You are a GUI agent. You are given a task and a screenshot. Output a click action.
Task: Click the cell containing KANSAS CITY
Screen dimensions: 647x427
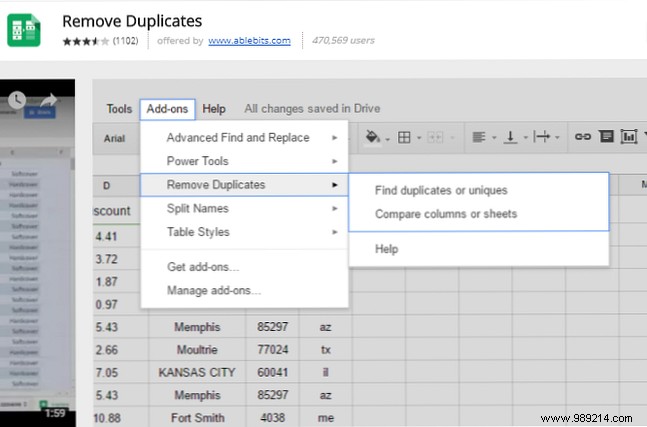[x=197, y=373]
